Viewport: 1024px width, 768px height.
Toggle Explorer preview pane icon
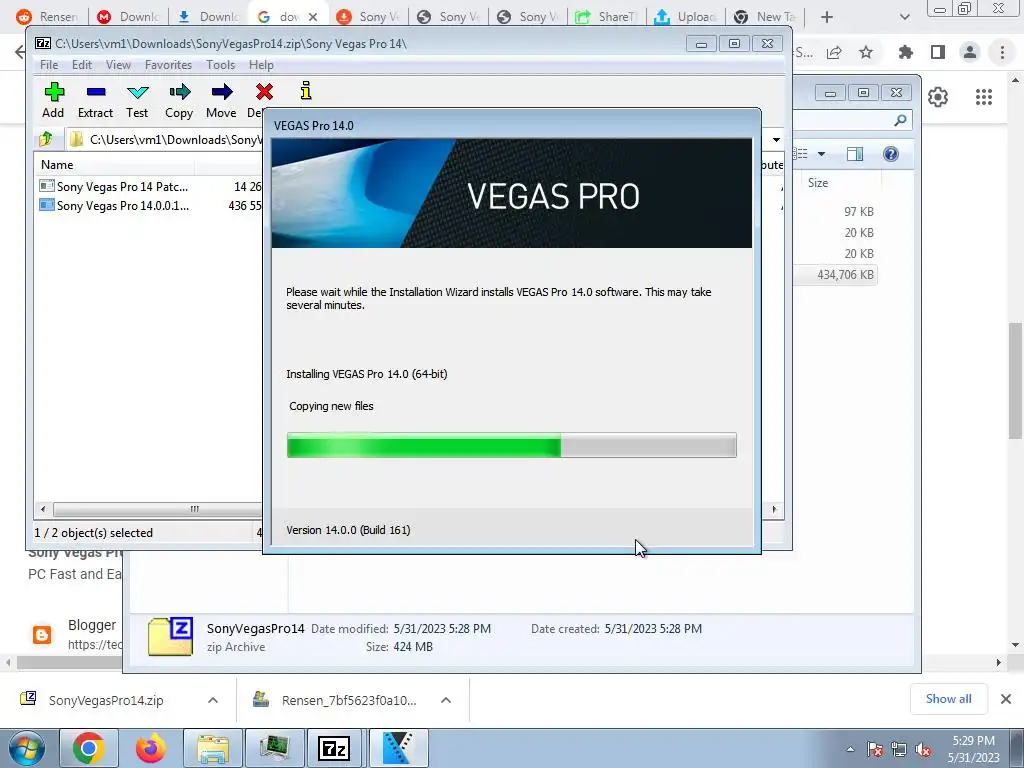tap(855, 154)
